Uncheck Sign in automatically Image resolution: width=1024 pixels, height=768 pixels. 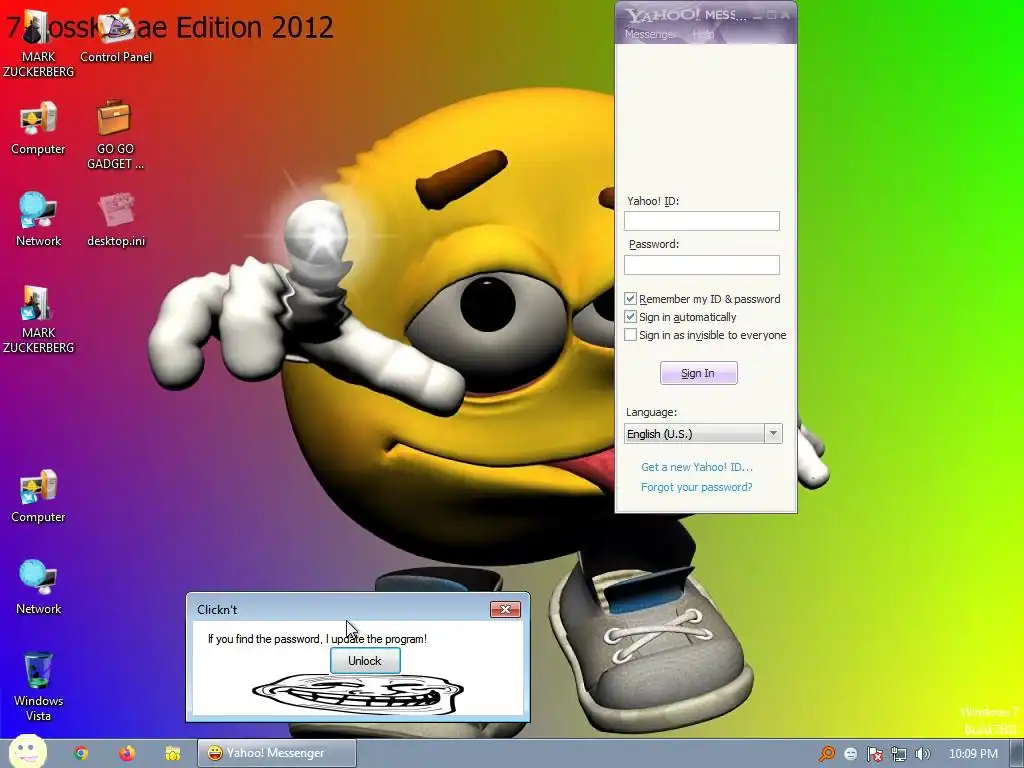tap(630, 317)
